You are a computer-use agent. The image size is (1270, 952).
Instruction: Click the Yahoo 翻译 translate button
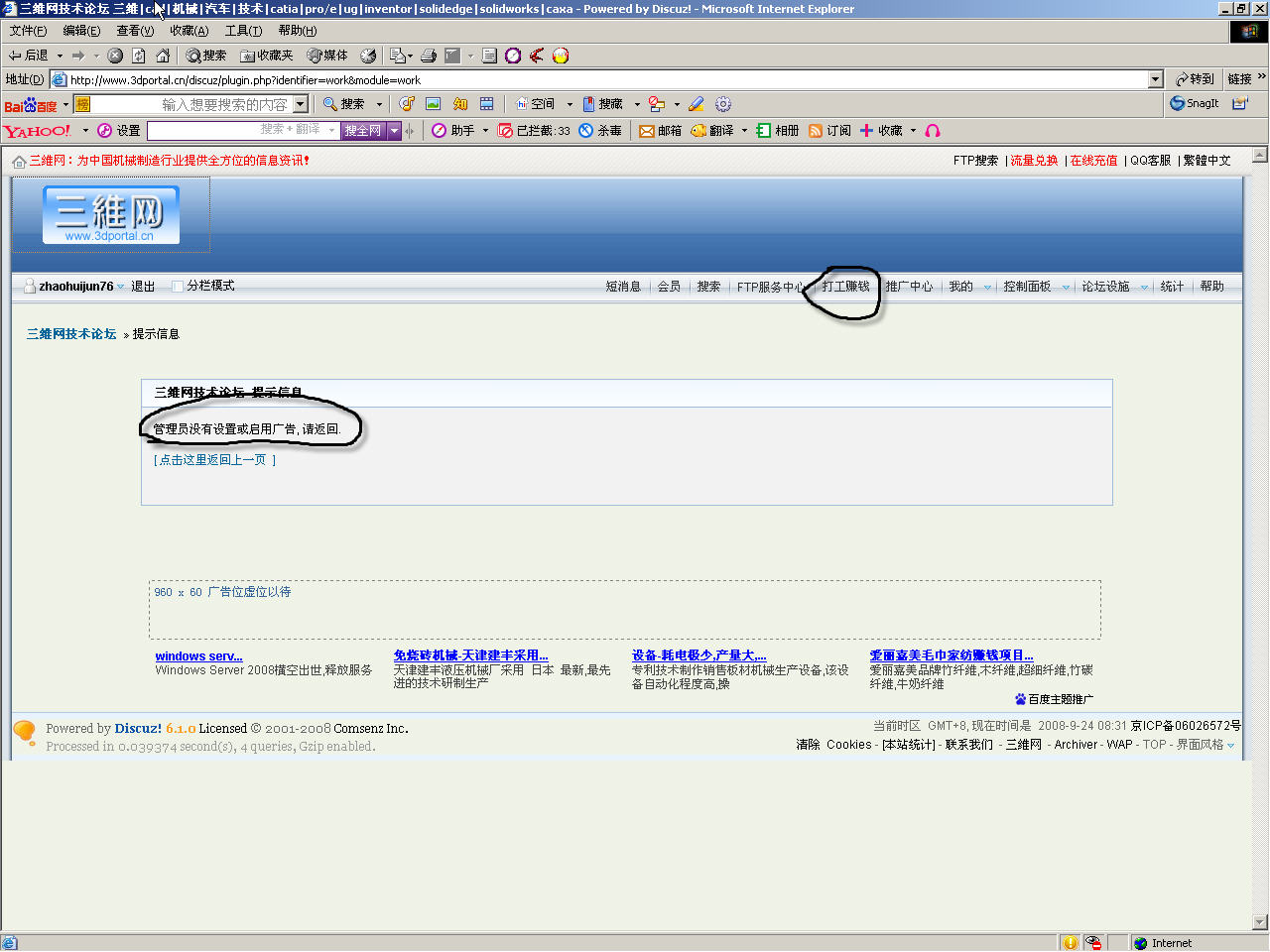pos(712,131)
